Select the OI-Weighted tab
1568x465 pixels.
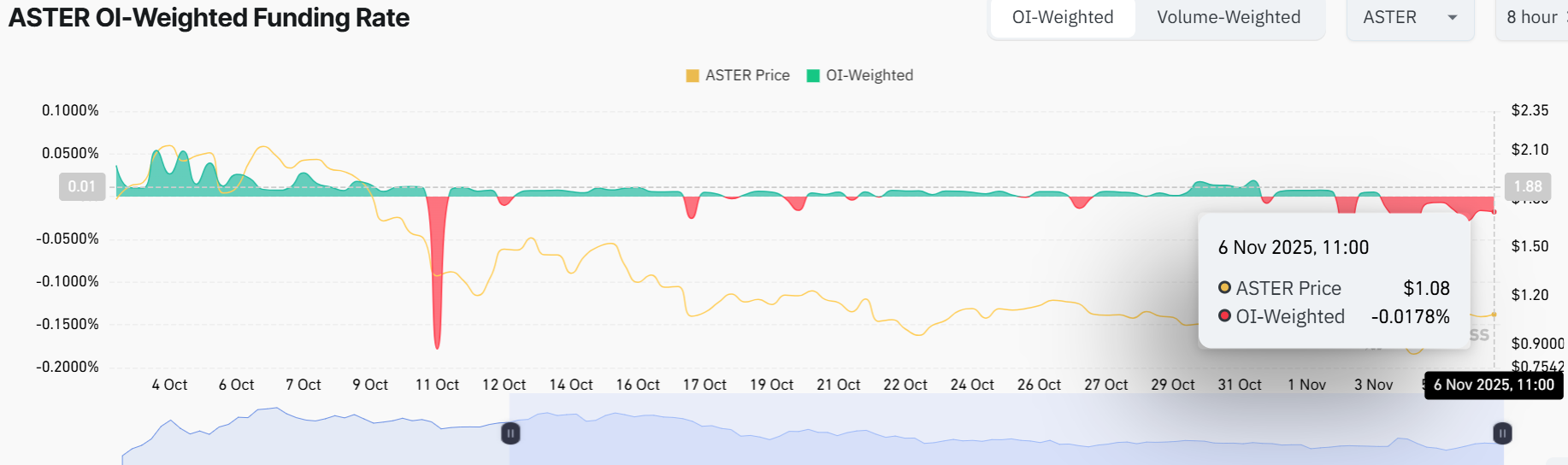1062,18
